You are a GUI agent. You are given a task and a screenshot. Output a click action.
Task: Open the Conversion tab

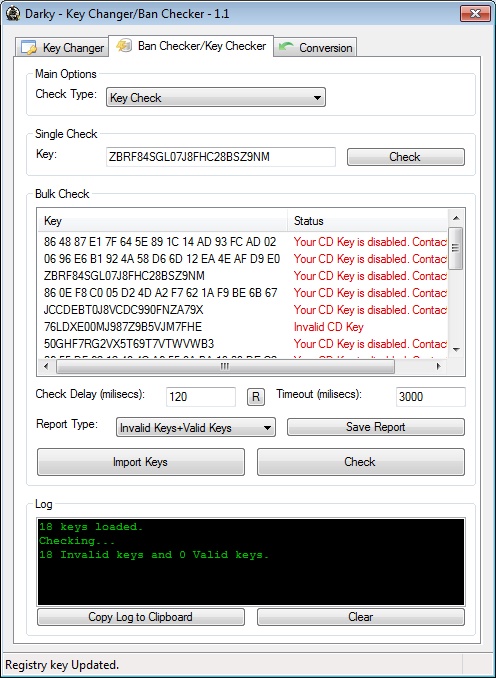pyautogui.click(x=316, y=47)
